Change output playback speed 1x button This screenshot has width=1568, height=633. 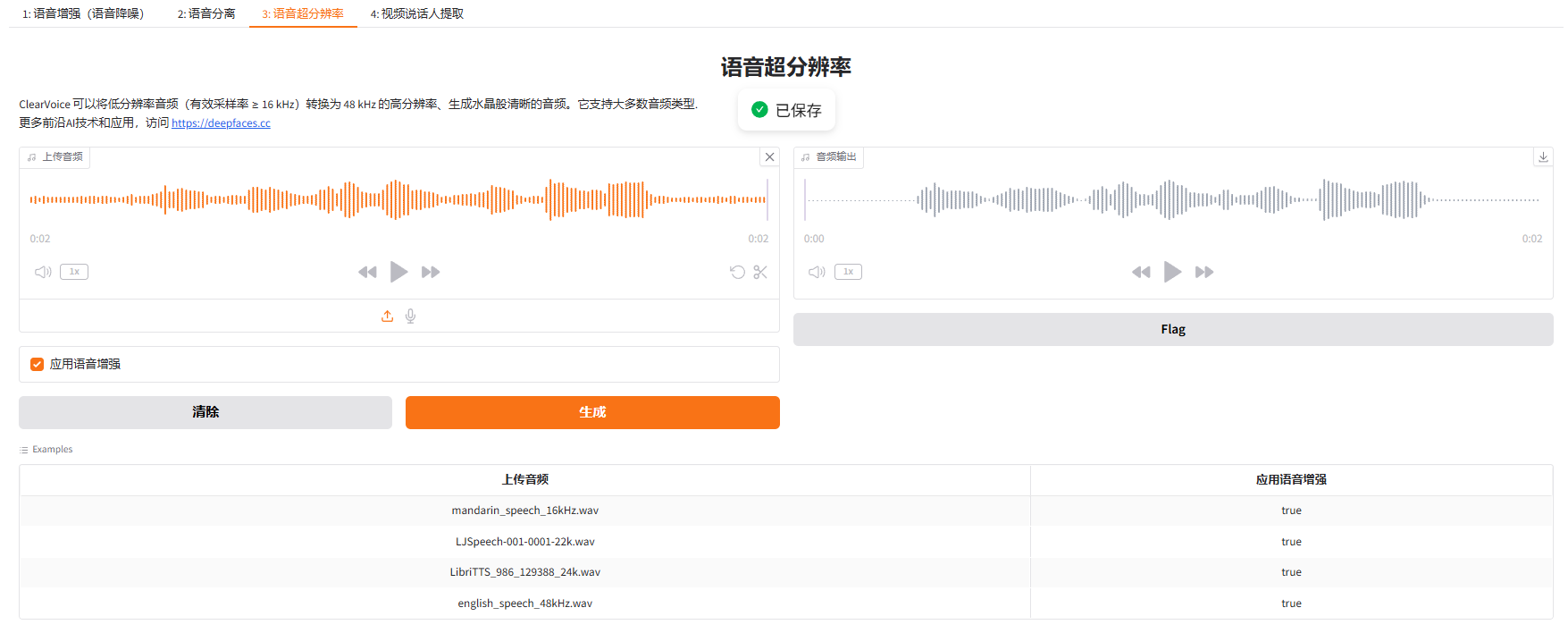coord(848,272)
